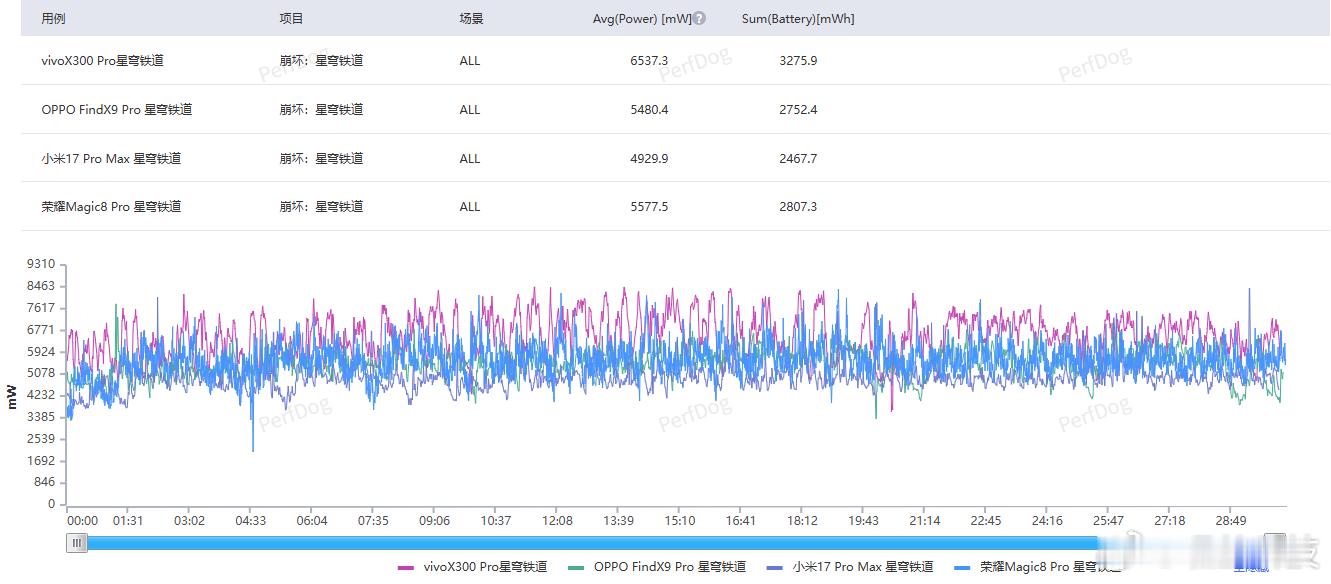Click the average power value 4929.9
This screenshot has width=1331, height=584.
tap(649, 158)
